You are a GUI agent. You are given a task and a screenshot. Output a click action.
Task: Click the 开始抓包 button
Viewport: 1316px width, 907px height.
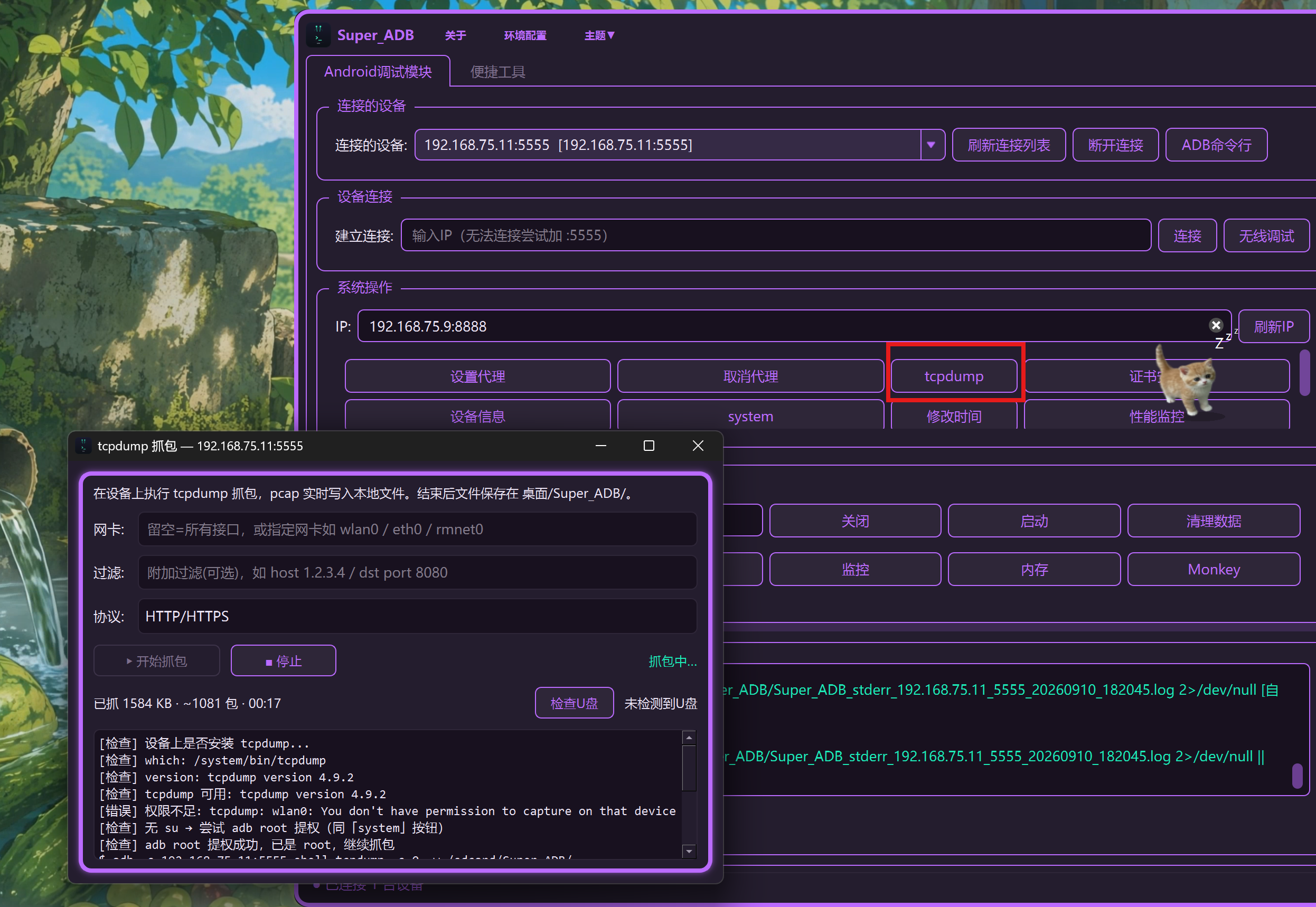157,660
